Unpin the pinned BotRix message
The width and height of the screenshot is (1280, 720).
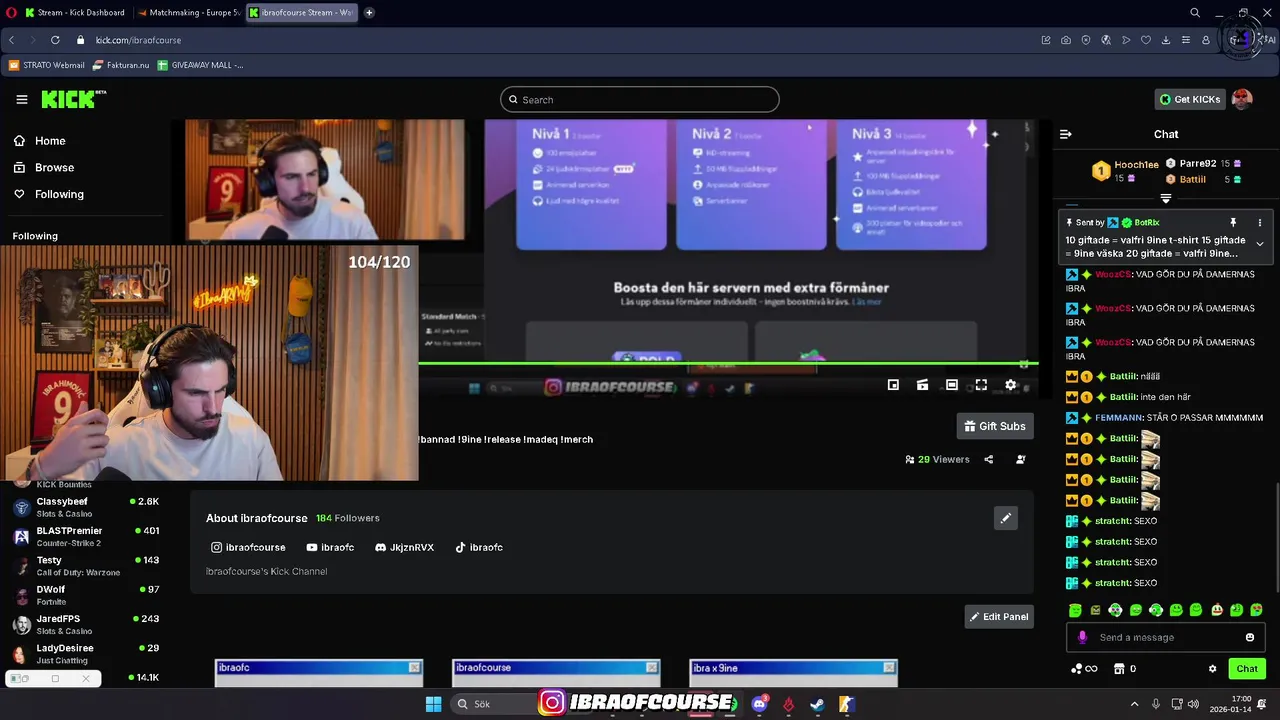(1233, 222)
